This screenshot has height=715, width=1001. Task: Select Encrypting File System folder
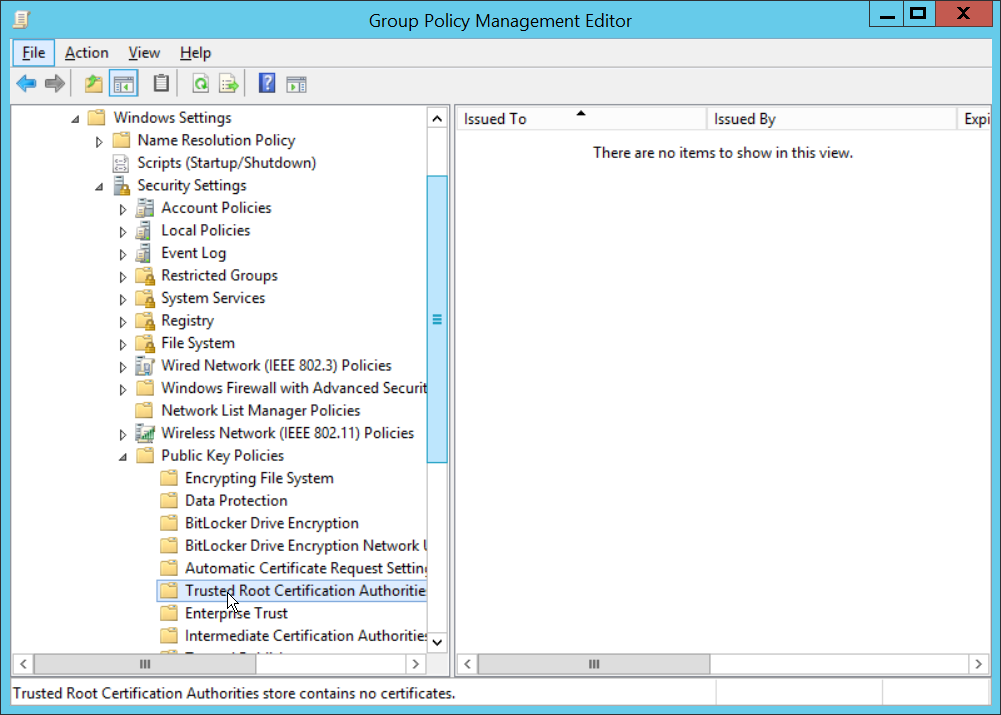[x=259, y=478]
